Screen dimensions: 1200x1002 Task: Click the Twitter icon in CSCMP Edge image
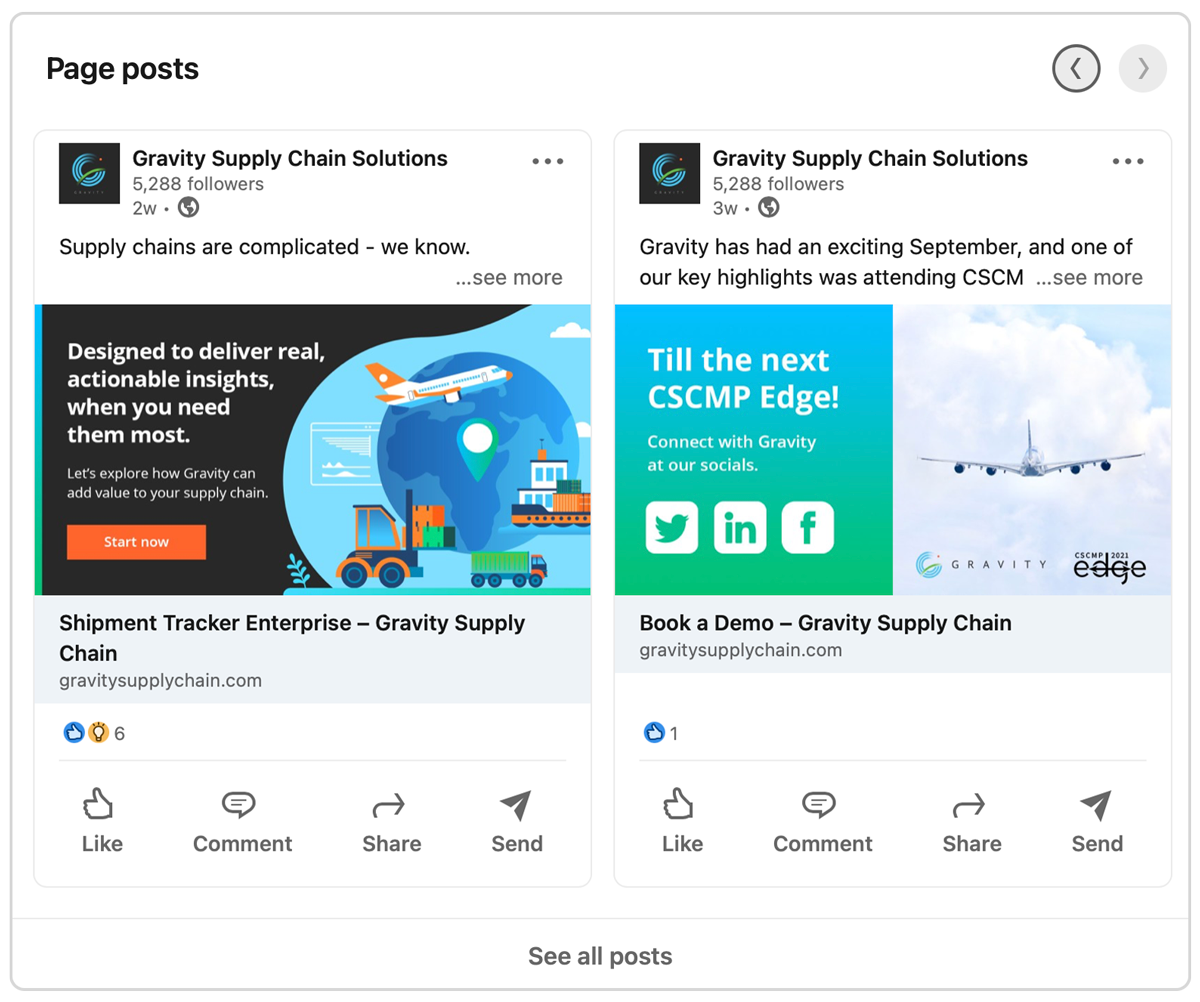[x=672, y=527]
